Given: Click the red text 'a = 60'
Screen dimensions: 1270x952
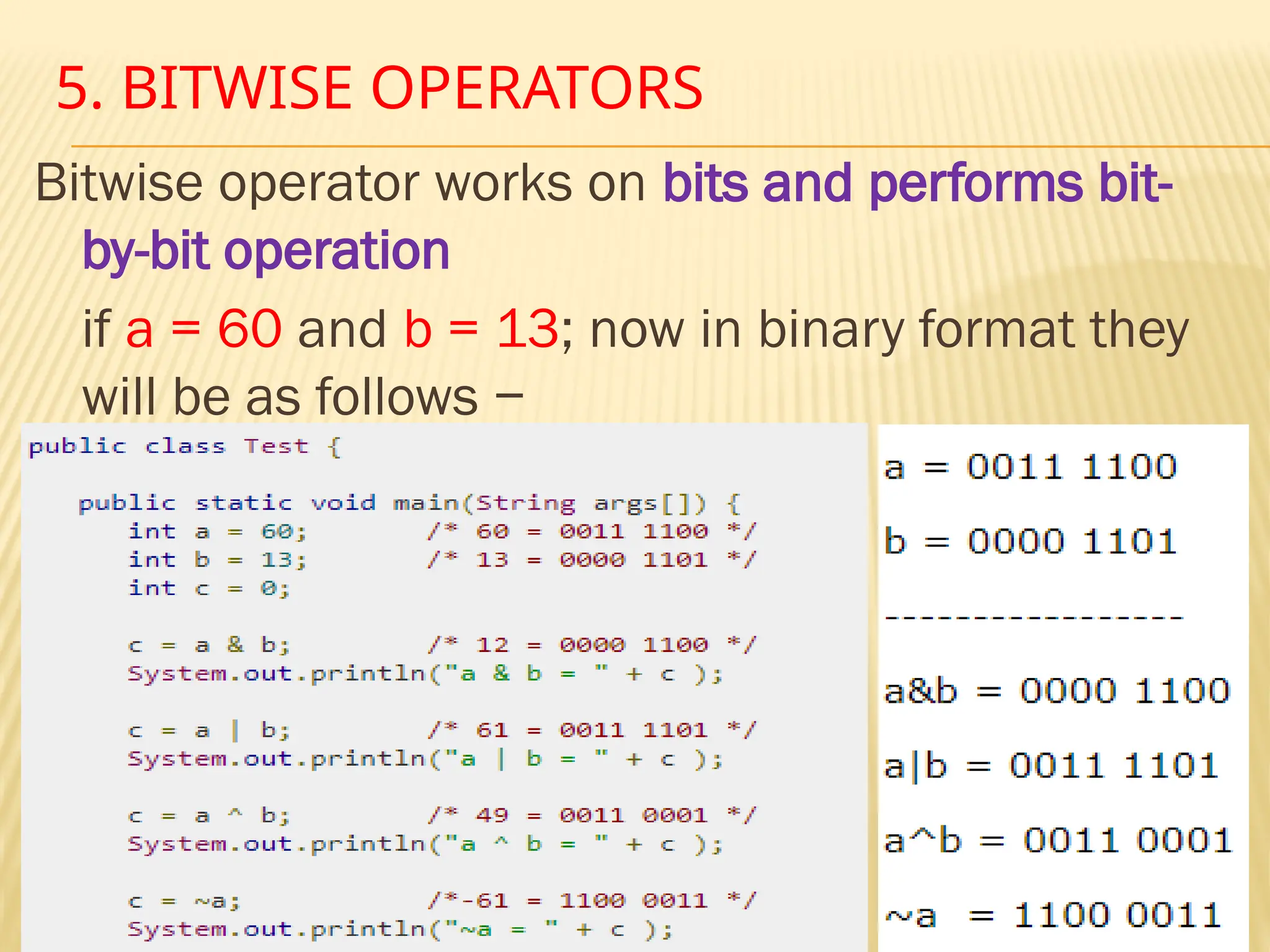Looking at the screenshot, I should coord(204,328).
